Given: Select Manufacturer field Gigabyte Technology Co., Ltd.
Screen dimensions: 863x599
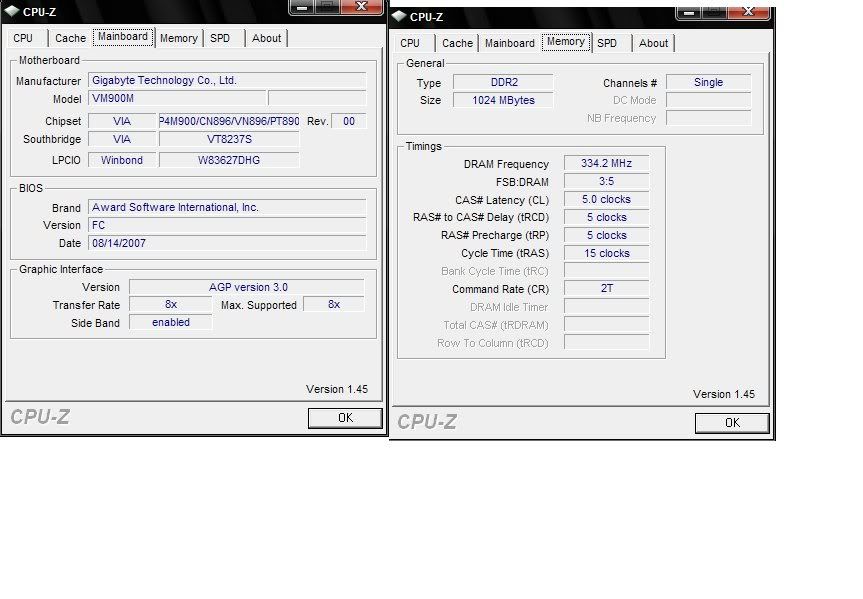Looking at the screenshot, I should (x=227, y=80).
